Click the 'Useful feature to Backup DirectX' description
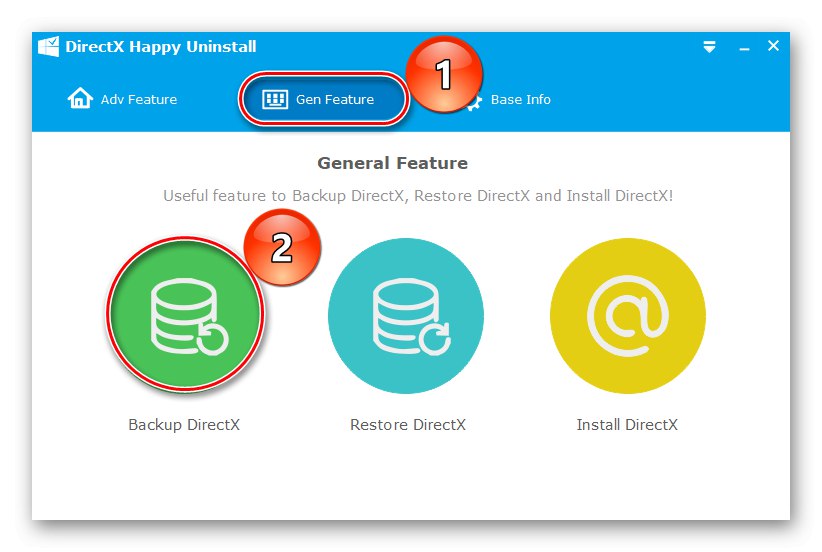The height and width of the screenshot is (552, 822). point(418,196)
